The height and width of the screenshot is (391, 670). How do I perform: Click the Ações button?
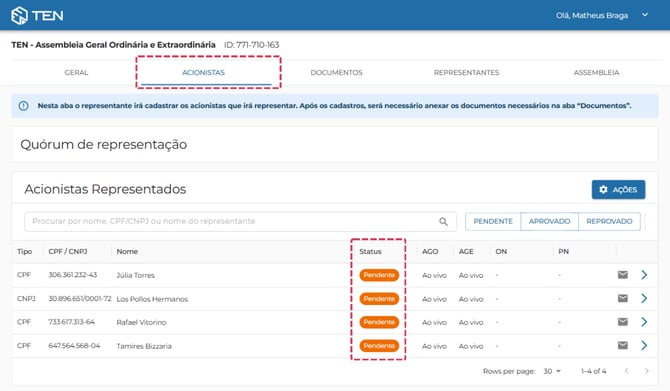618,189
